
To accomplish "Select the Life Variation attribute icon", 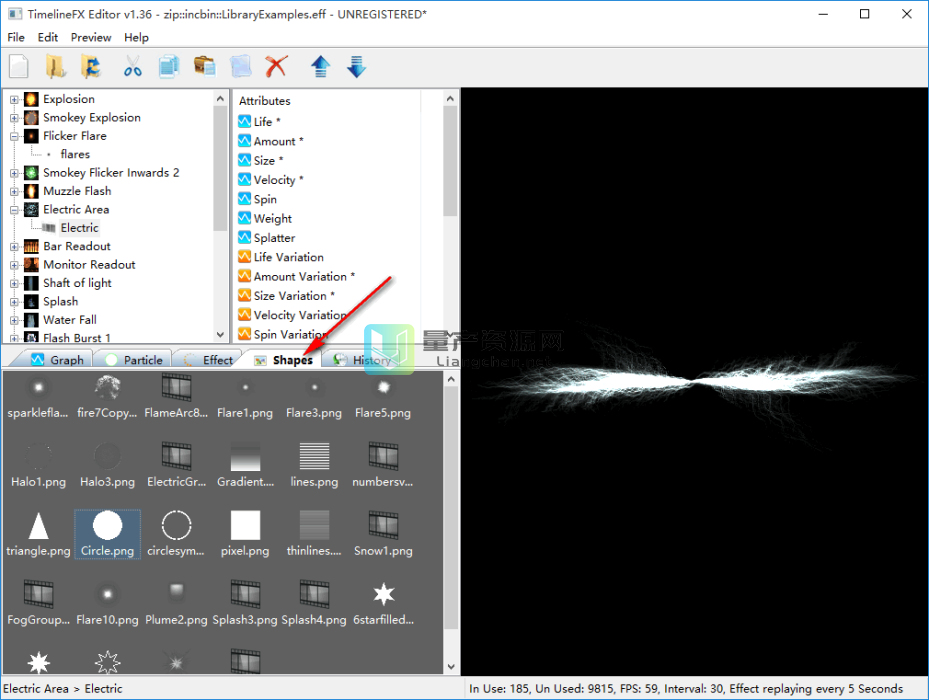I will pyautogui.click(x=245, y=257).
